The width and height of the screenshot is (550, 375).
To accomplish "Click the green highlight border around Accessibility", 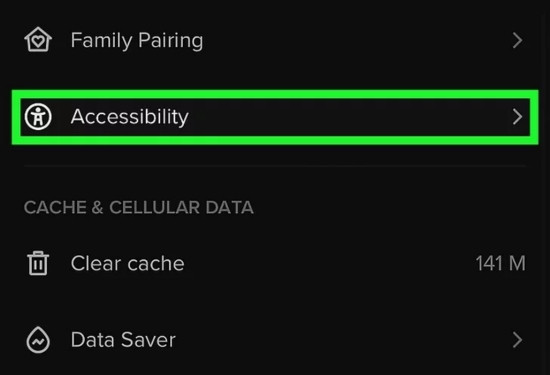I will click(275, 94).
